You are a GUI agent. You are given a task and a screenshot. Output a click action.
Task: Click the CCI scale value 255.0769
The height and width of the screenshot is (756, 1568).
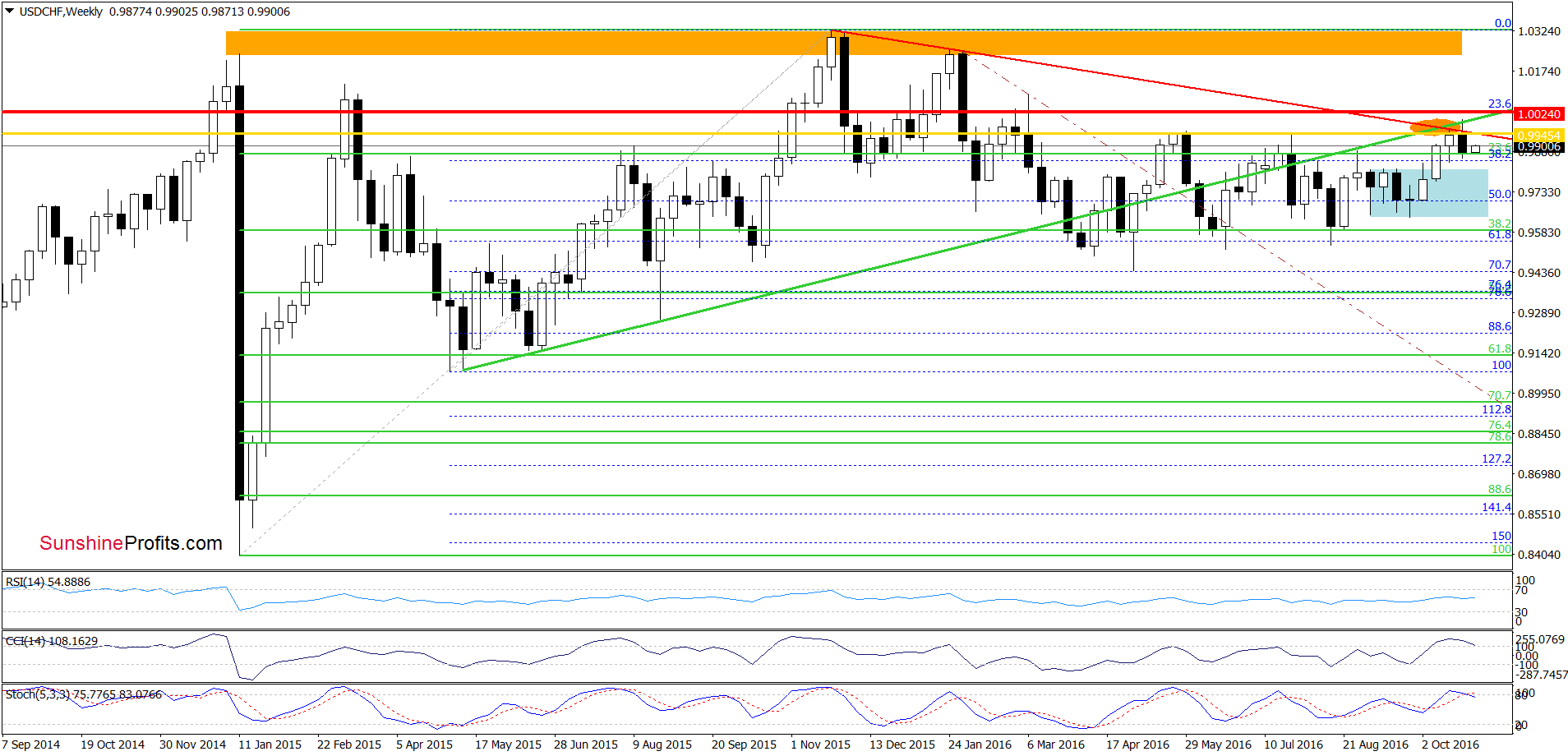click(1540, 638)
